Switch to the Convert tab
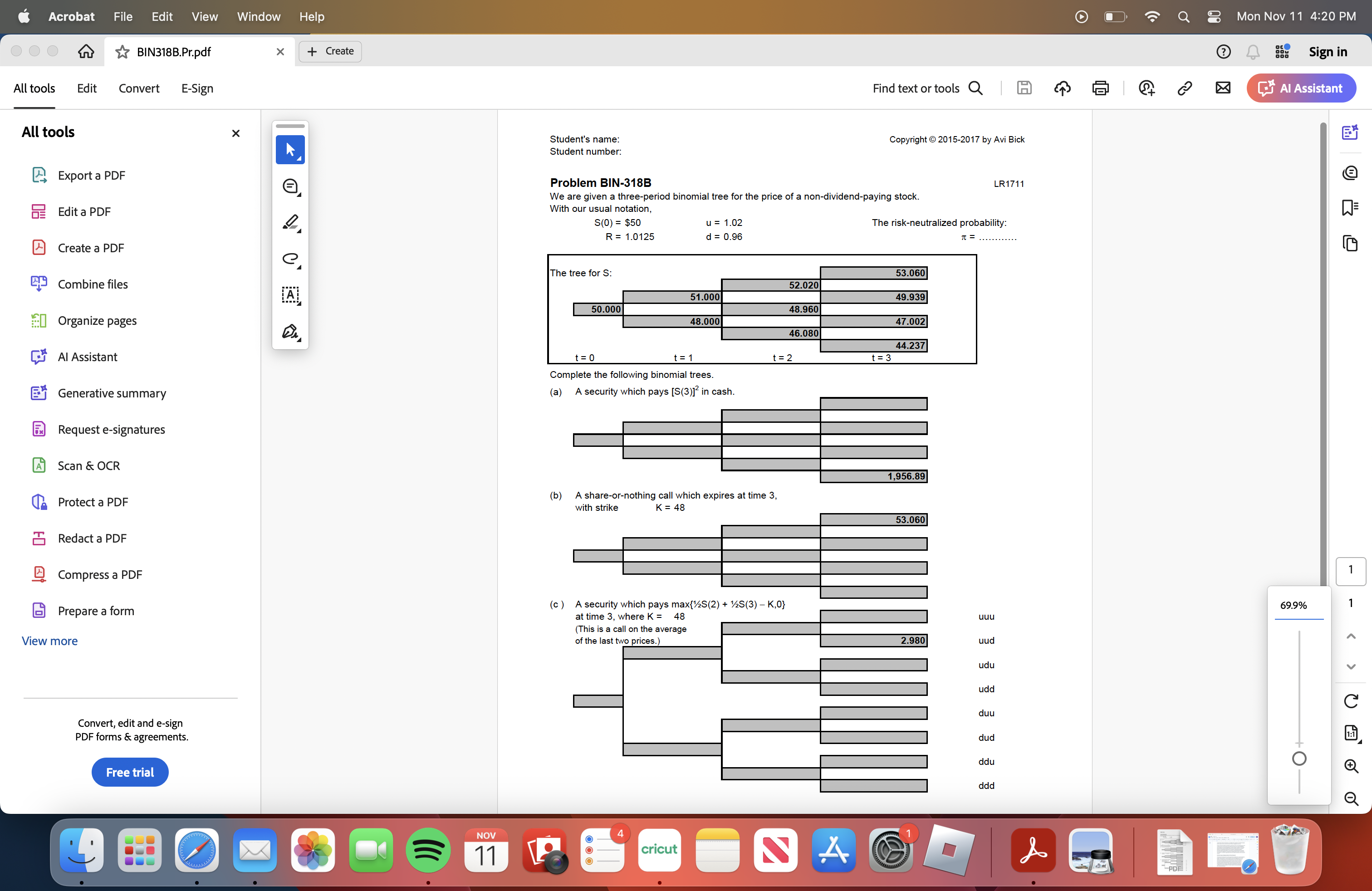This screenshot has width=1372, height=891. coord(139,88)
